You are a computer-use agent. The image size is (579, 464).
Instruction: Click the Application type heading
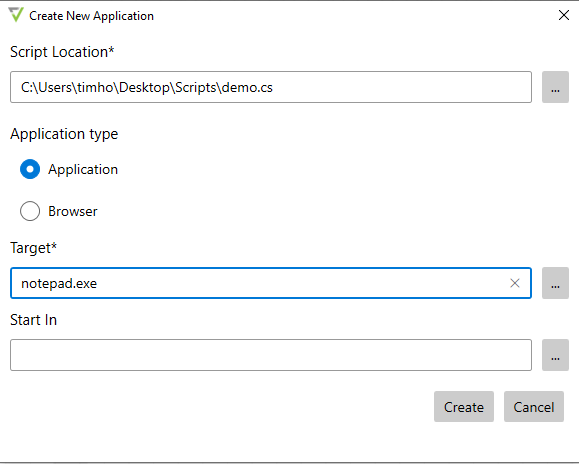pyautogui.click(x=64, y=134)
